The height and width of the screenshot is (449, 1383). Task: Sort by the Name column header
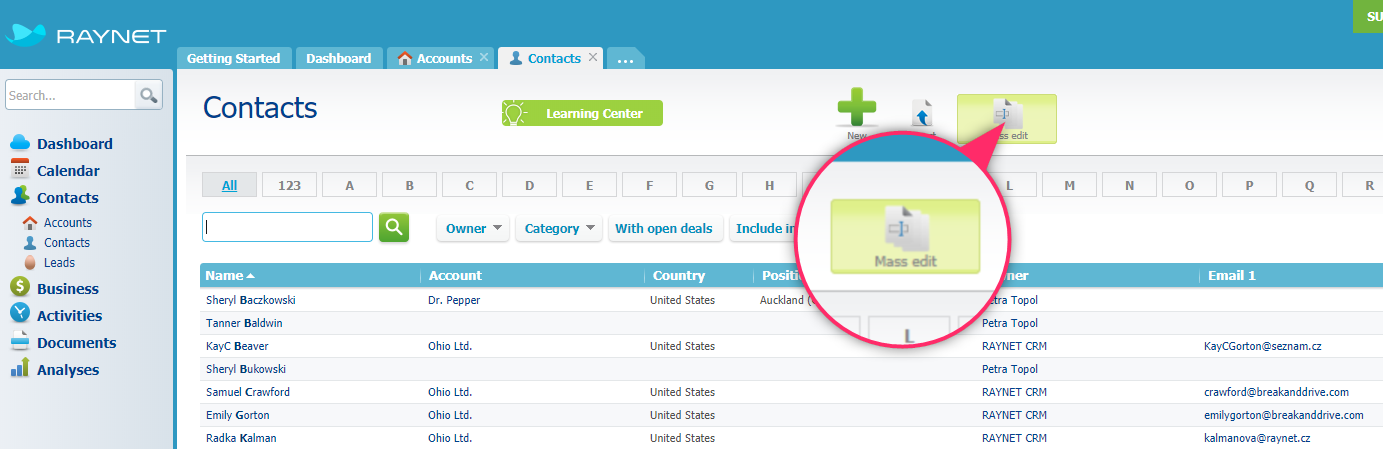310,275
